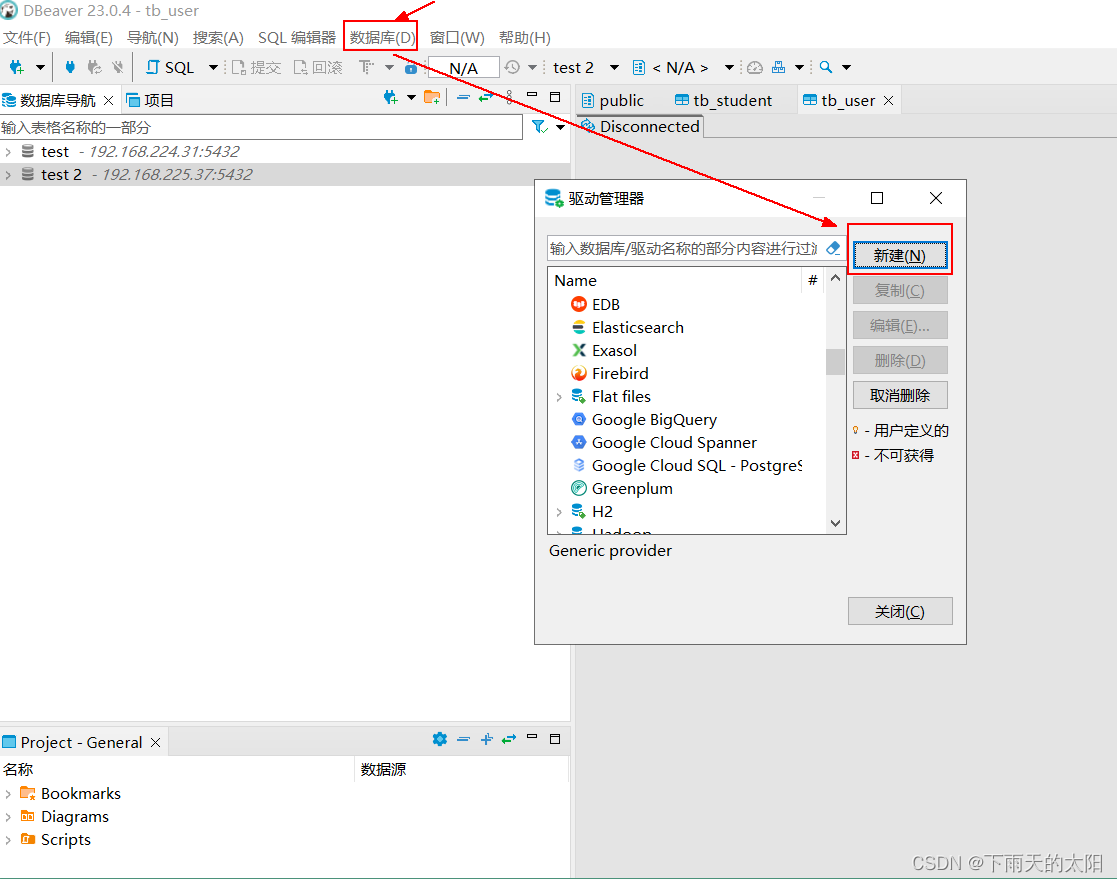Click the 回滚 rollback toolbar button
1117x882 pixels.
click(x=318, y=68)
